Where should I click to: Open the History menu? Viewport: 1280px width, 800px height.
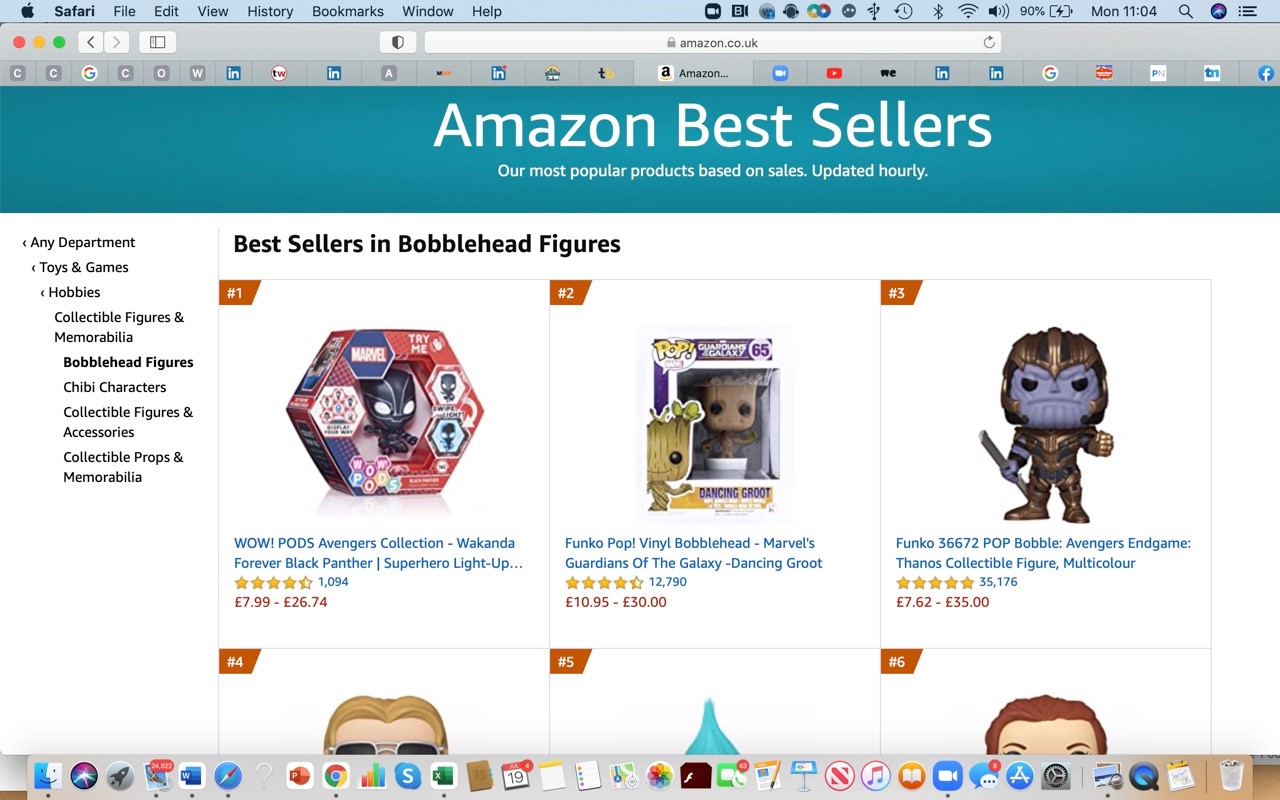click(x=270, y=11)
